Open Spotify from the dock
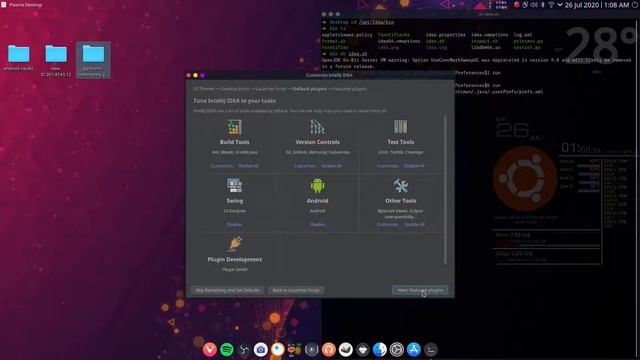The height and width of the screenshot is (360, 640). click(x=227, y=349)
